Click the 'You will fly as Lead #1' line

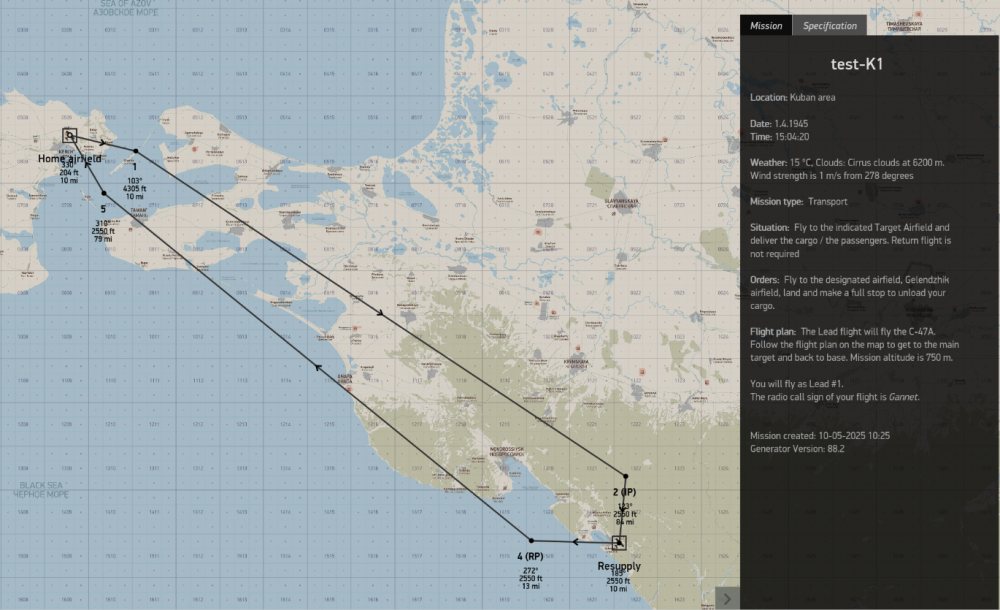click(797, 383)
